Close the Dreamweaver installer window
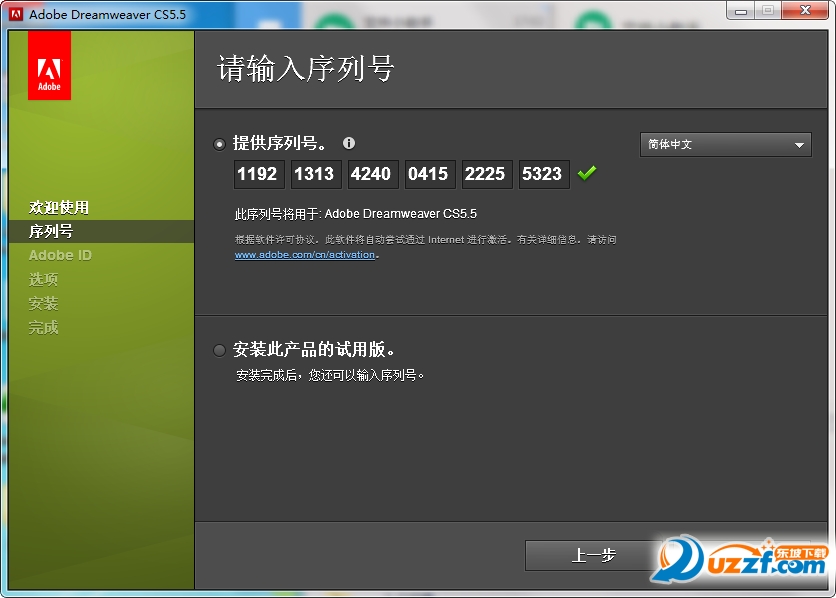The image size is (836, 598). click(x=806, y=11)
